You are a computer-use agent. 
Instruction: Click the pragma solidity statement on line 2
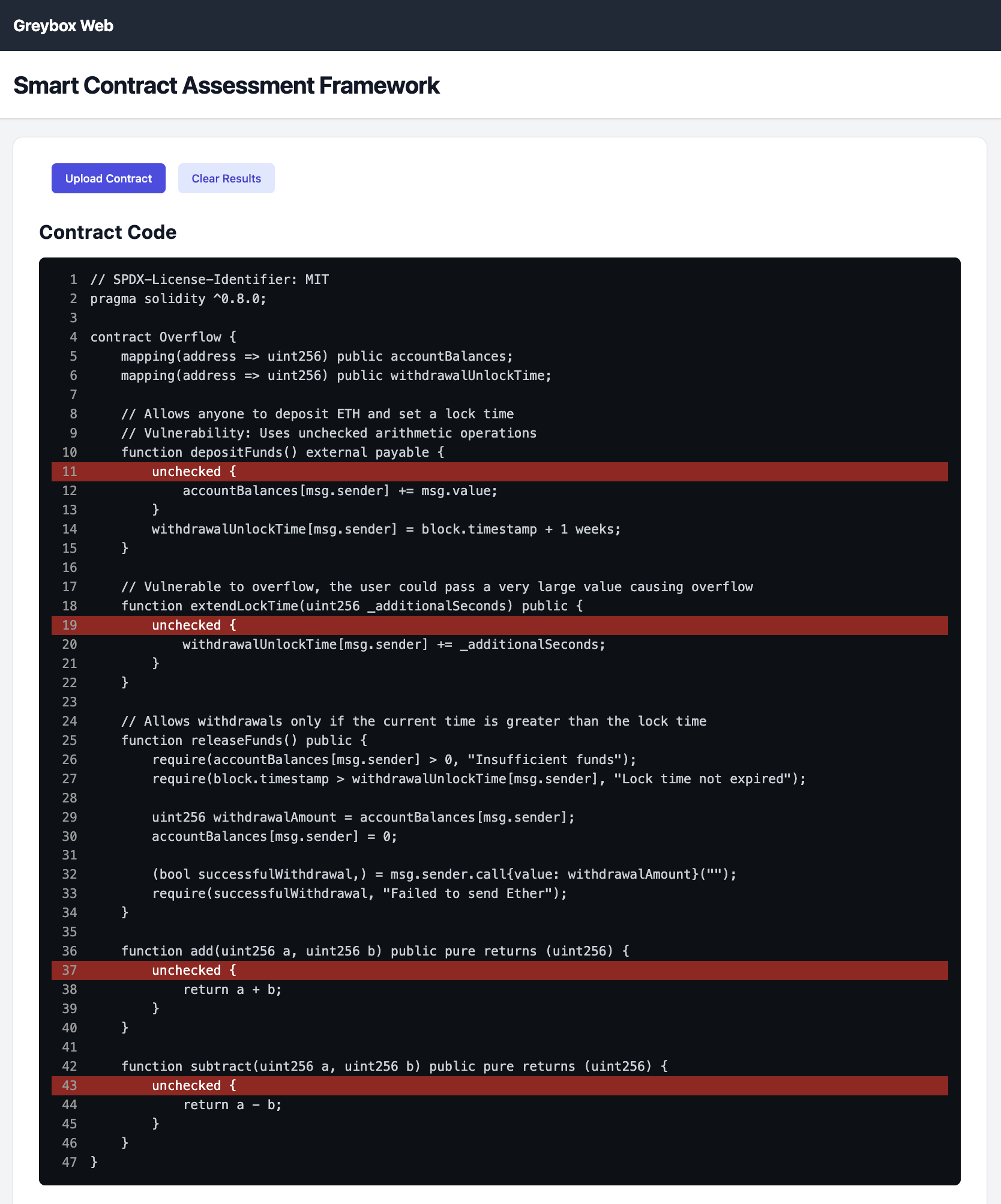point(180,298)
